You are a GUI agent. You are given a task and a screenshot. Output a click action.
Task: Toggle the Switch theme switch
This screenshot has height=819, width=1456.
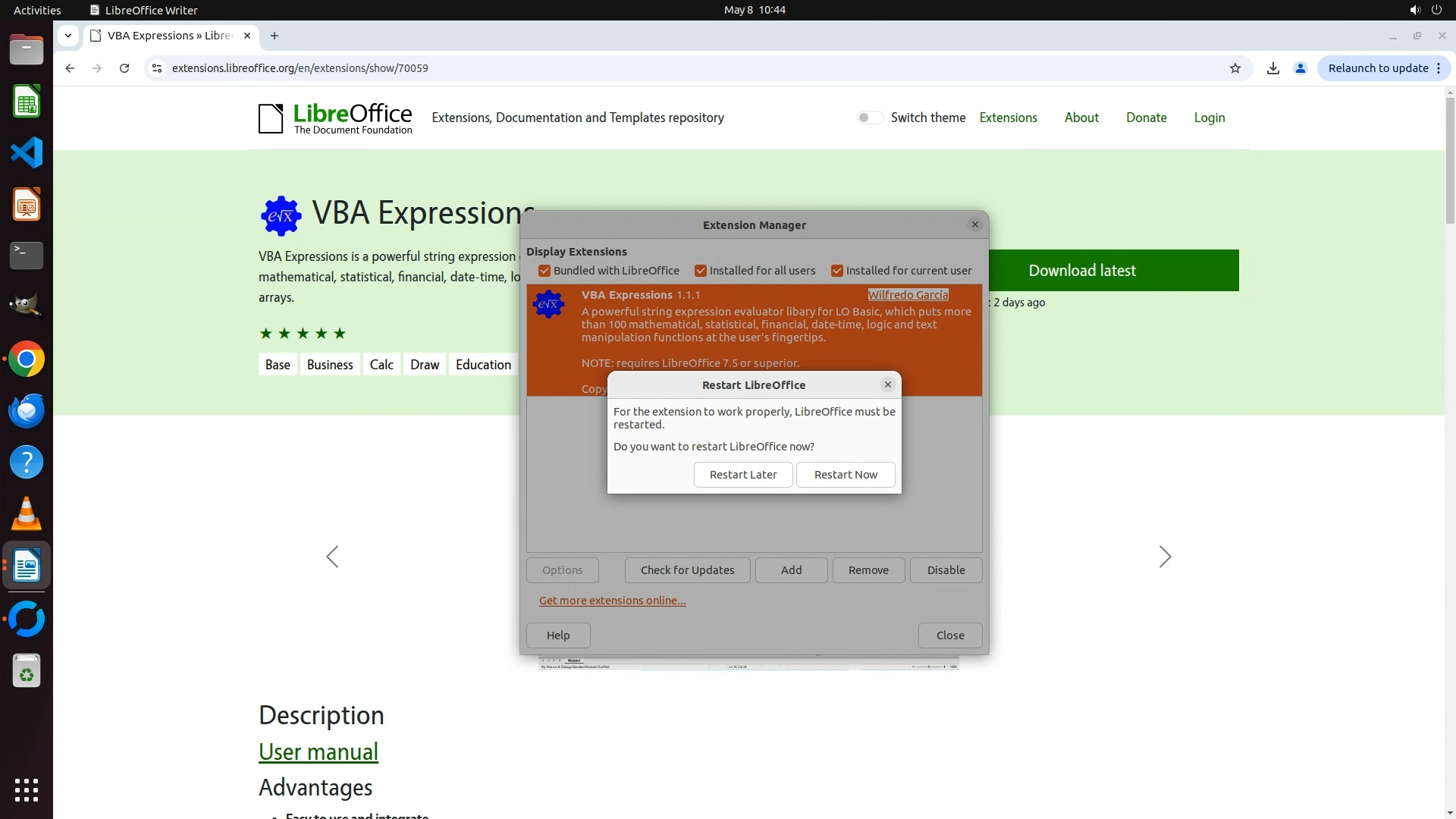coord(869,118)
